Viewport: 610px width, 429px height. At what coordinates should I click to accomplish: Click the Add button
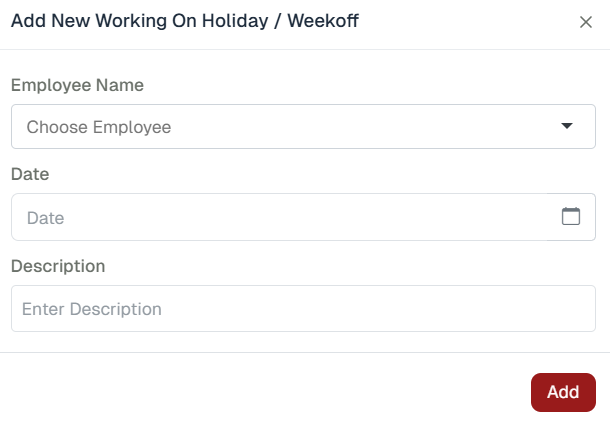tap(563, 392)
